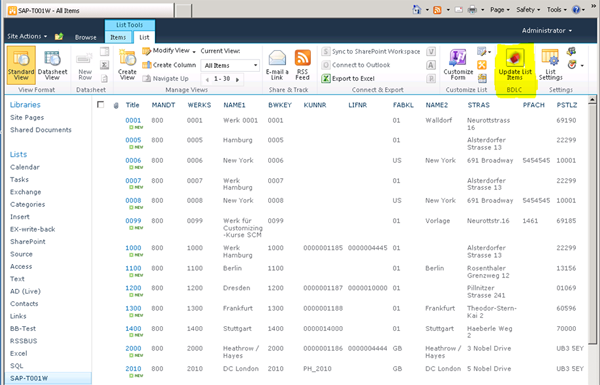Click Connect to Outlook
600x385 pixels.
pyautogui.click(x=356, y=65)
